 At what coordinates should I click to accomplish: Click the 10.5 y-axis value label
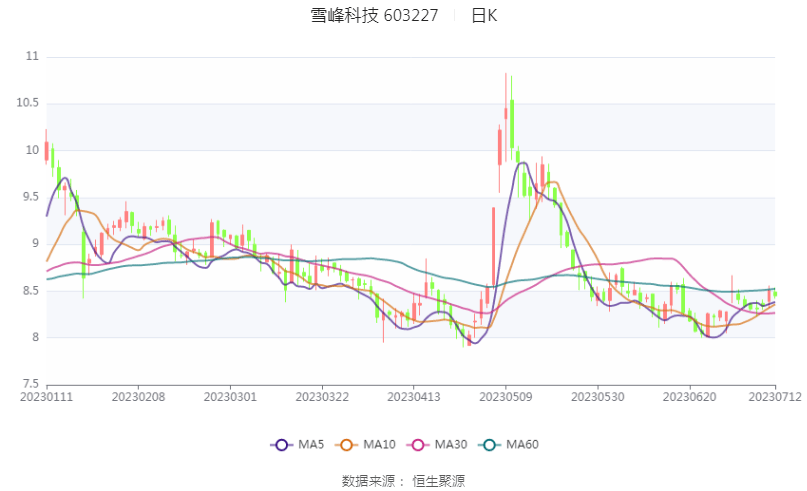(x=28, y=103)
